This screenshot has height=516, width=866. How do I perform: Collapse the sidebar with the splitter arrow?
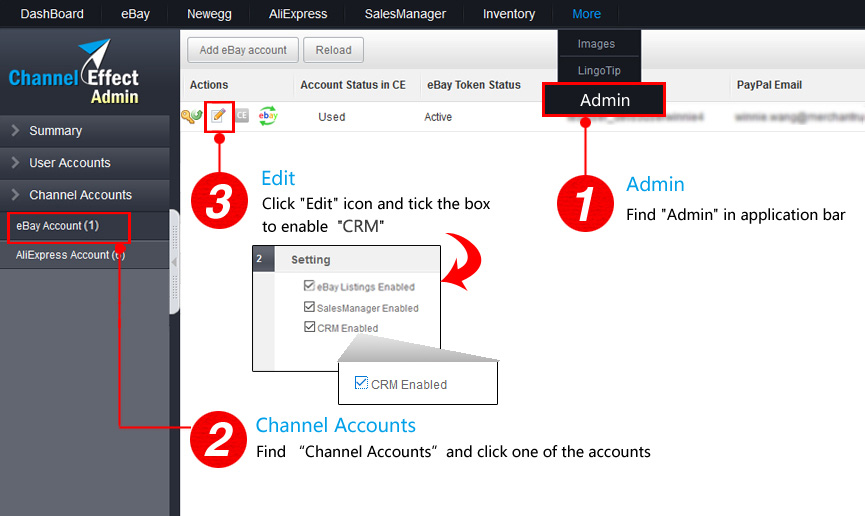[175, 262]
